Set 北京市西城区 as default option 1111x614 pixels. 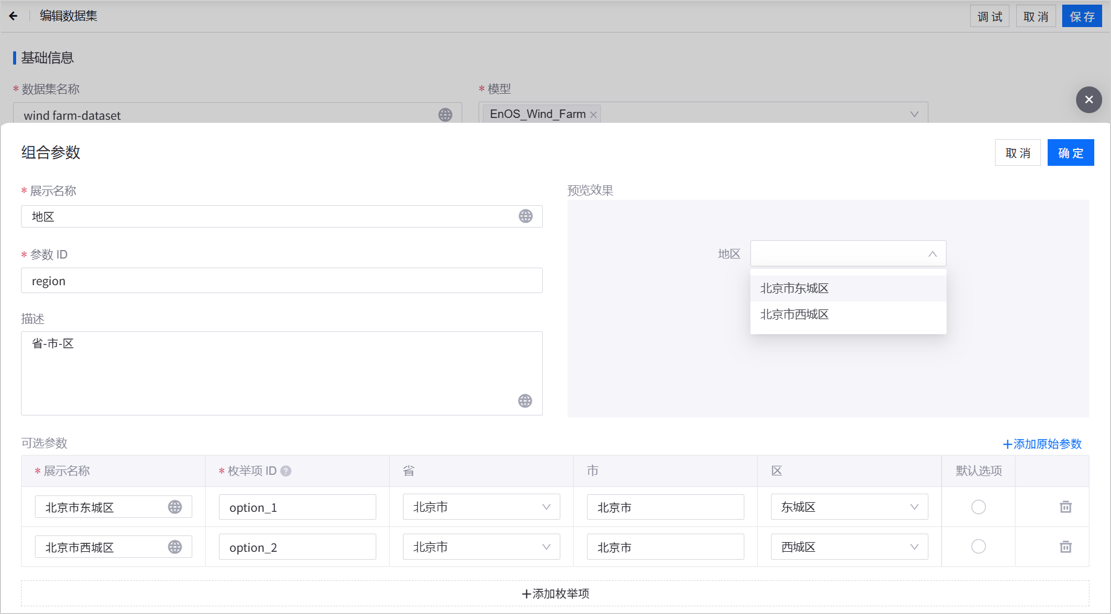click(x=978, y=547)
